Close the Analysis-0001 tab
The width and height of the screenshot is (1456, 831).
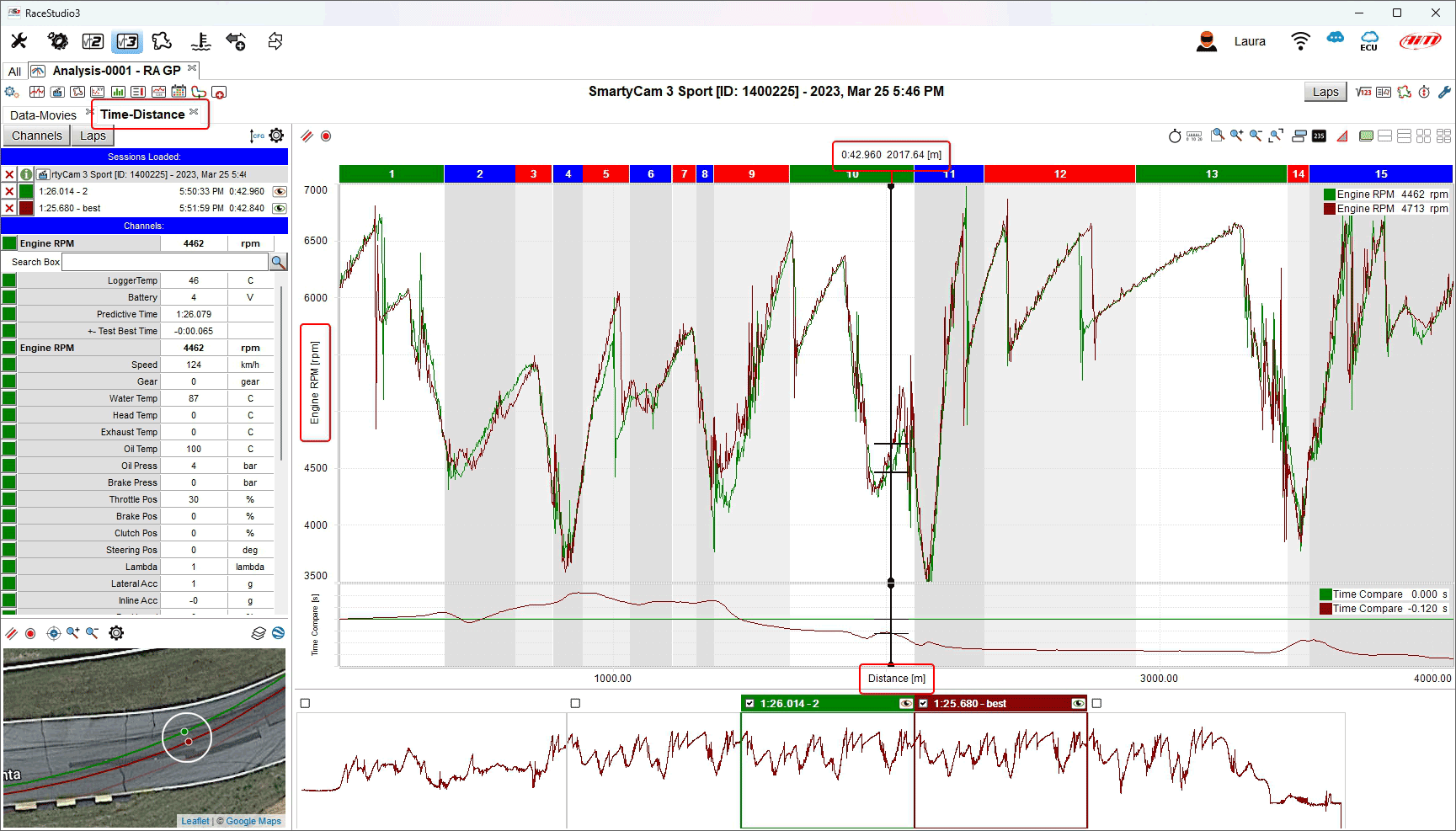(x=192, y=67)
